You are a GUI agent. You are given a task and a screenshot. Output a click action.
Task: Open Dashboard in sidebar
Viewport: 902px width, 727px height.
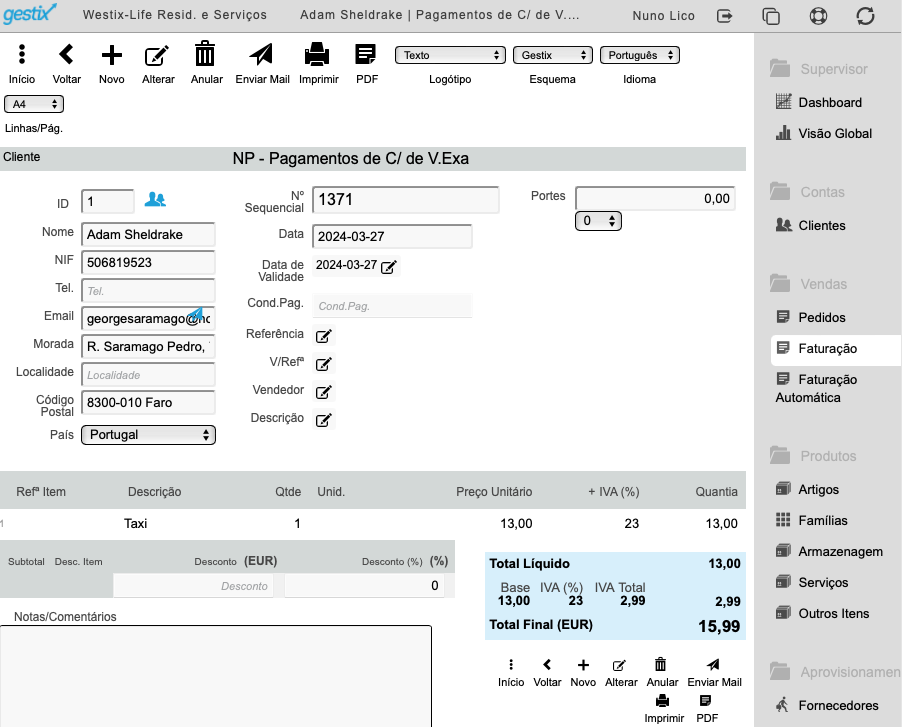(x=830, y=102)
